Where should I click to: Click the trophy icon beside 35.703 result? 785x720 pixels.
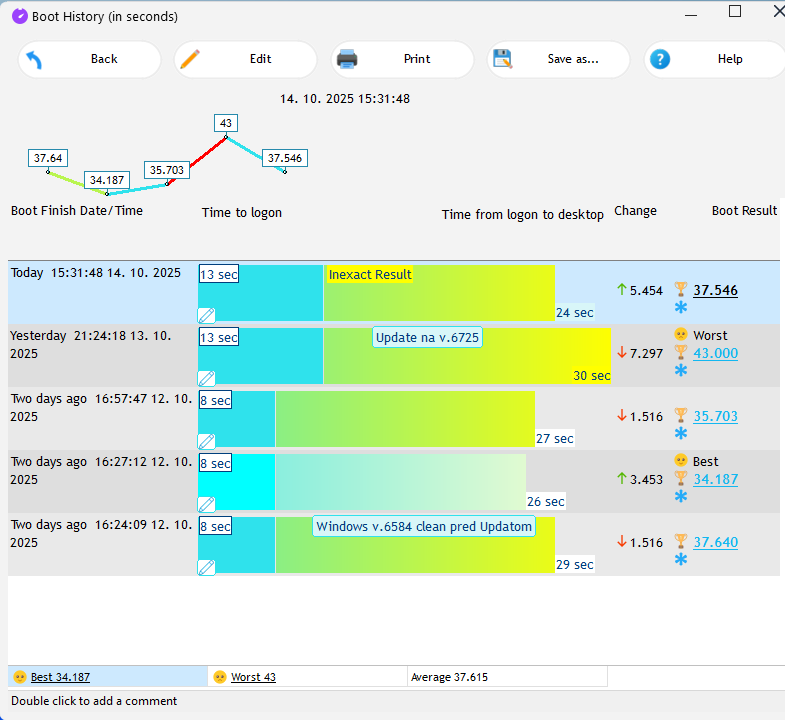tap(681, 416)
